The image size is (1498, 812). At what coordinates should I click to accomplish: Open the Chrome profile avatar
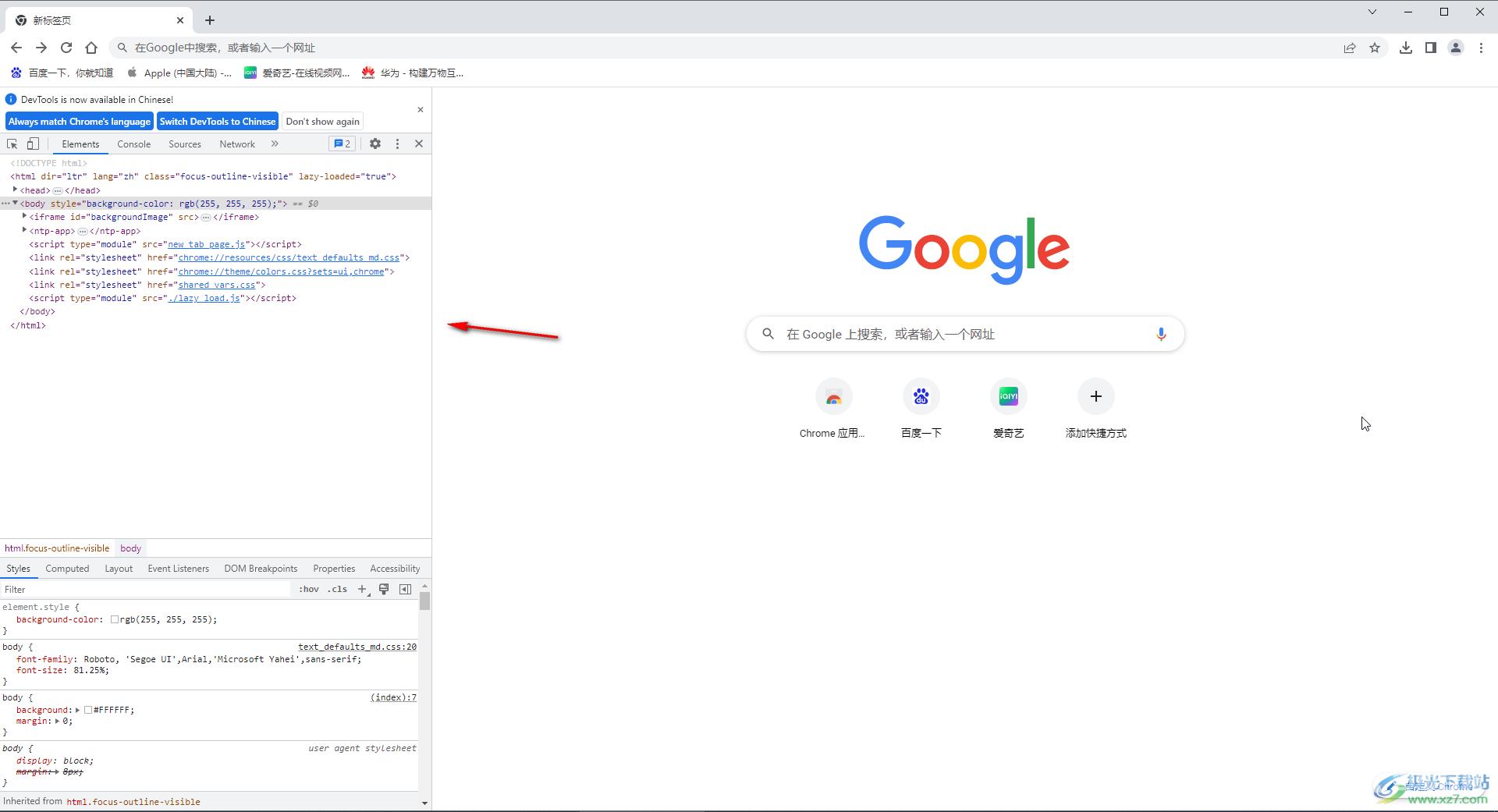tap(1456, 48)
